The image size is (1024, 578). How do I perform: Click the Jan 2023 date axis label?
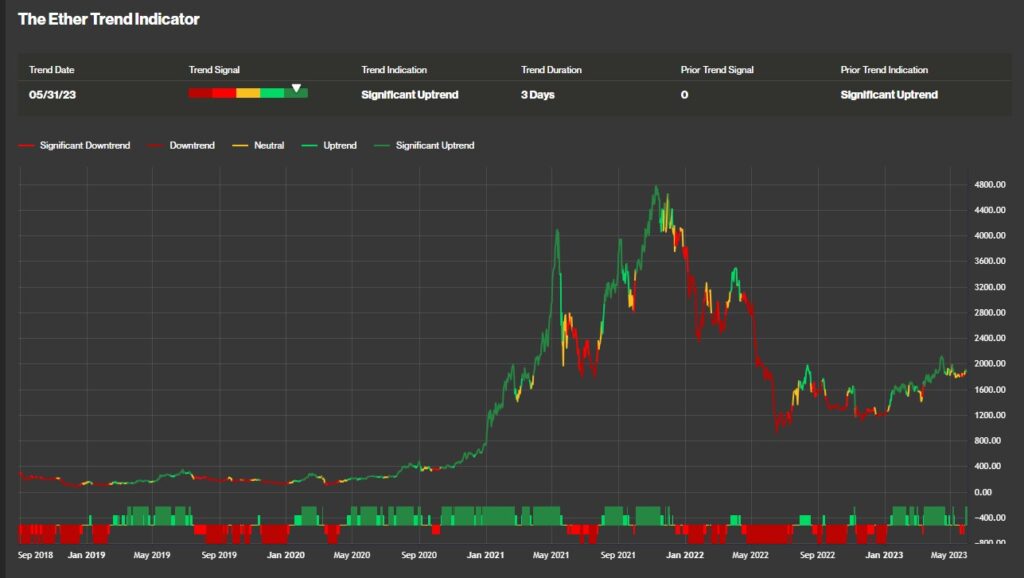tap(884, 555)
